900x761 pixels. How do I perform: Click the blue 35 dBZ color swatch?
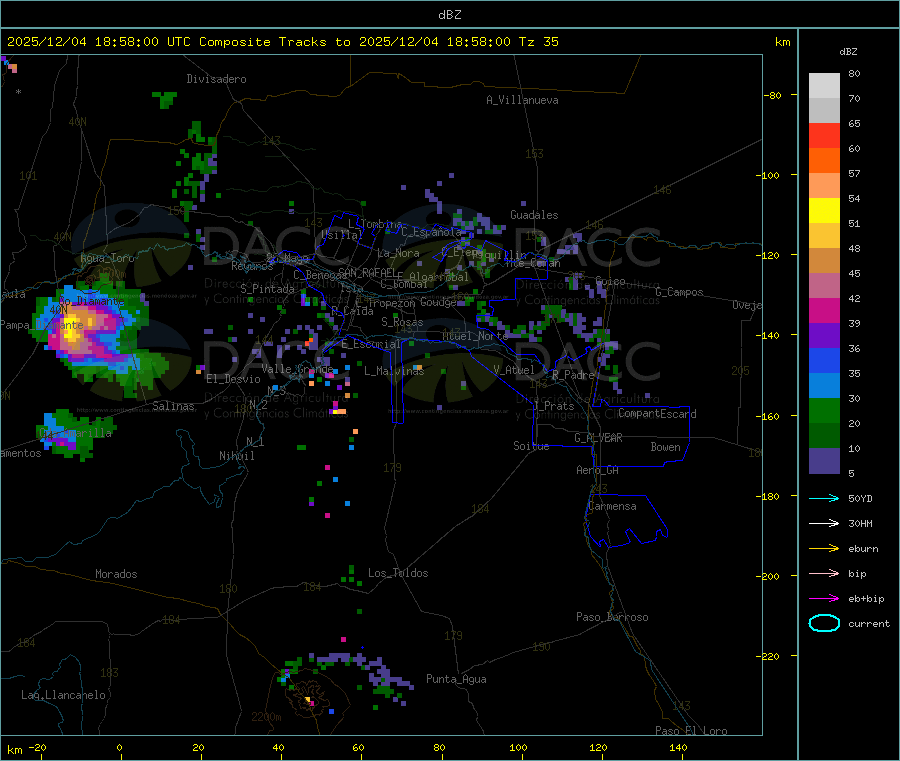tap(824, 360)
